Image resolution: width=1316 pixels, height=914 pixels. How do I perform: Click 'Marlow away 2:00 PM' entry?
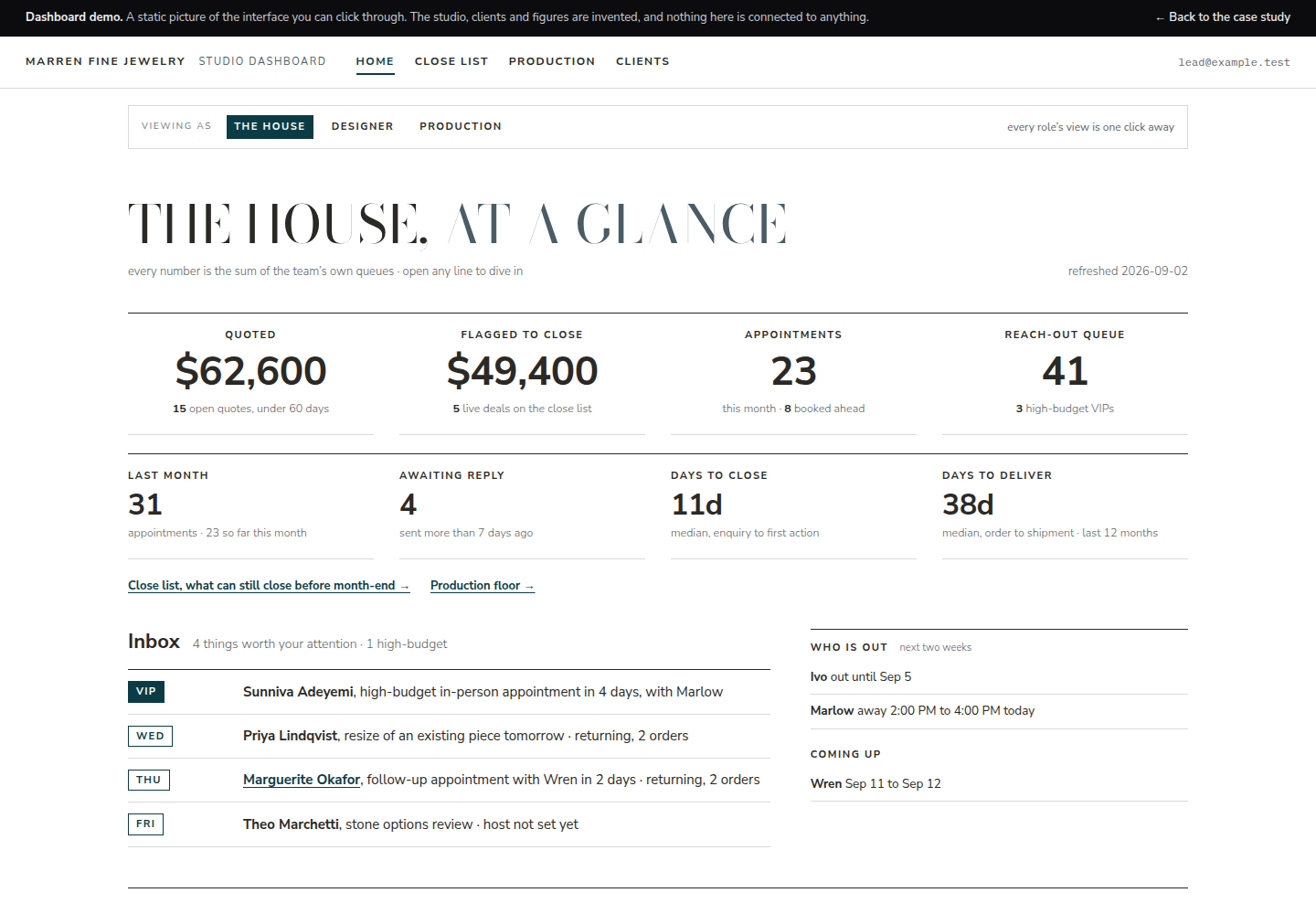click(x=999, y=711)
